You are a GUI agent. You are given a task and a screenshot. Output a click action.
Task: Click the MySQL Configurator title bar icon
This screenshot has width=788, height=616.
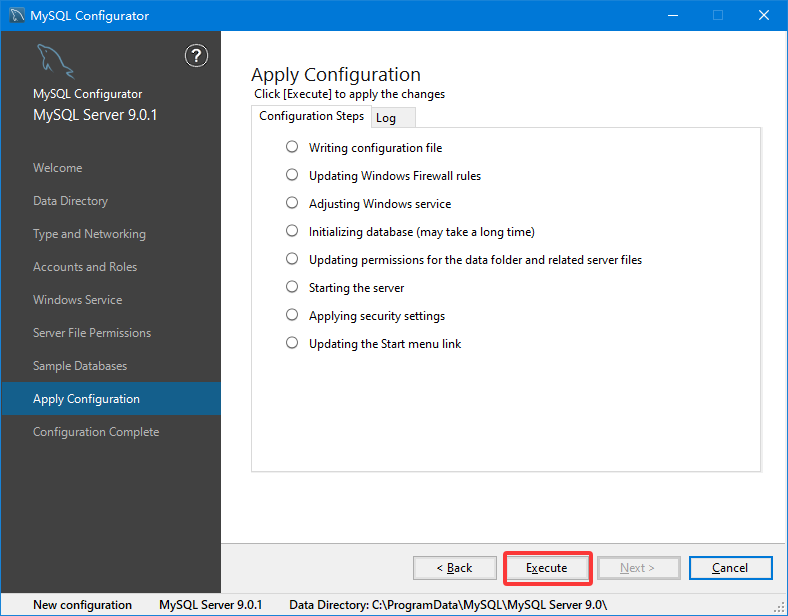[x=17, y=16]
